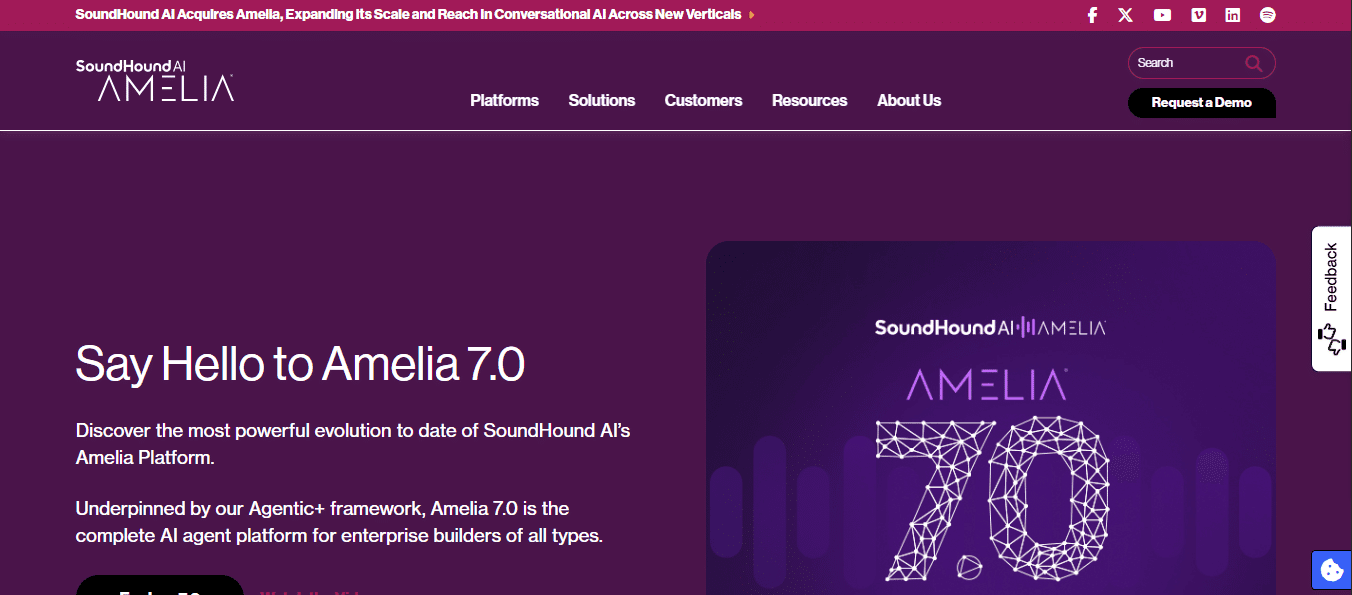Open the Customers menu item
Screen dimensions: 1352x595
[703, 100]
